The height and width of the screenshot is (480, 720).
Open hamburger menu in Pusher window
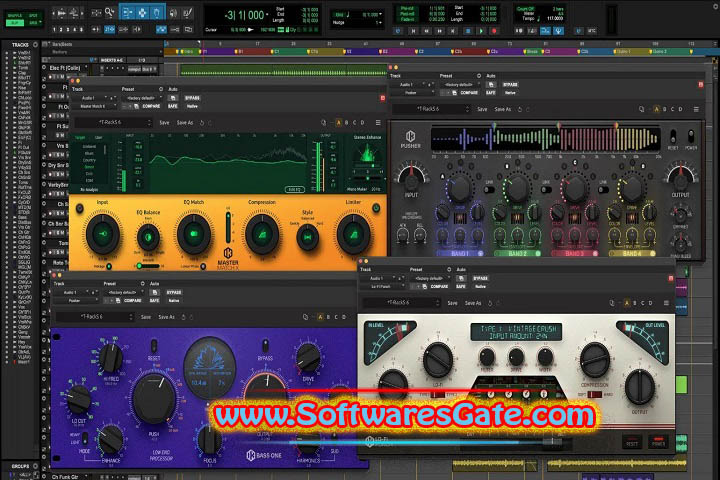point(696,109)
